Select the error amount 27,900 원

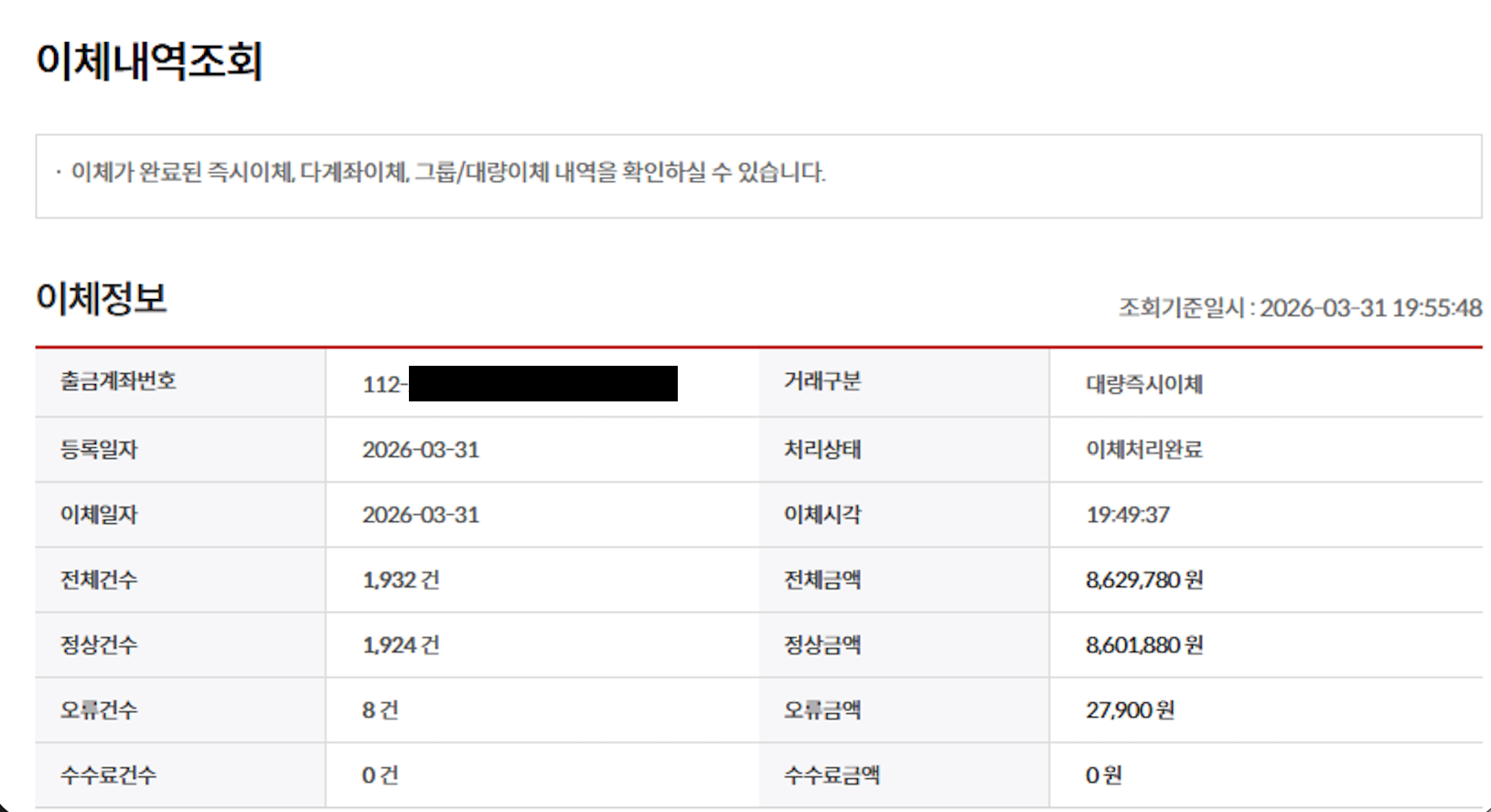(x=1130, y=710)
